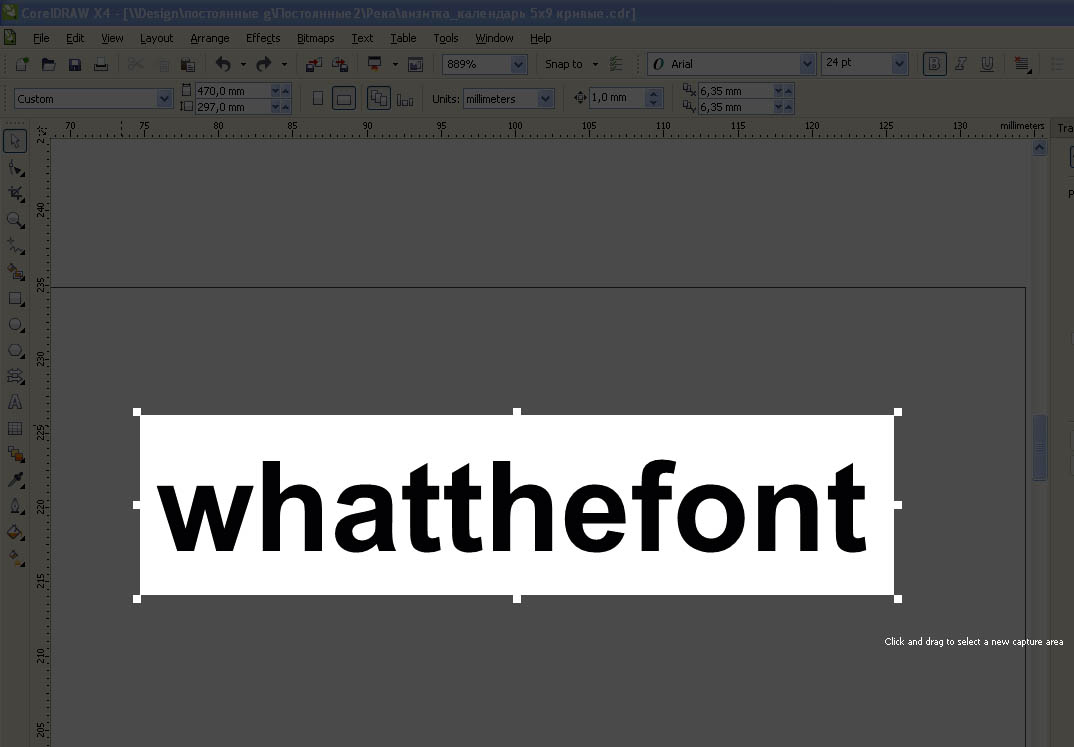This screenshot has width=1074, height=747.
Task: Open redo history dropdown arrow
Action: [284, 64]
